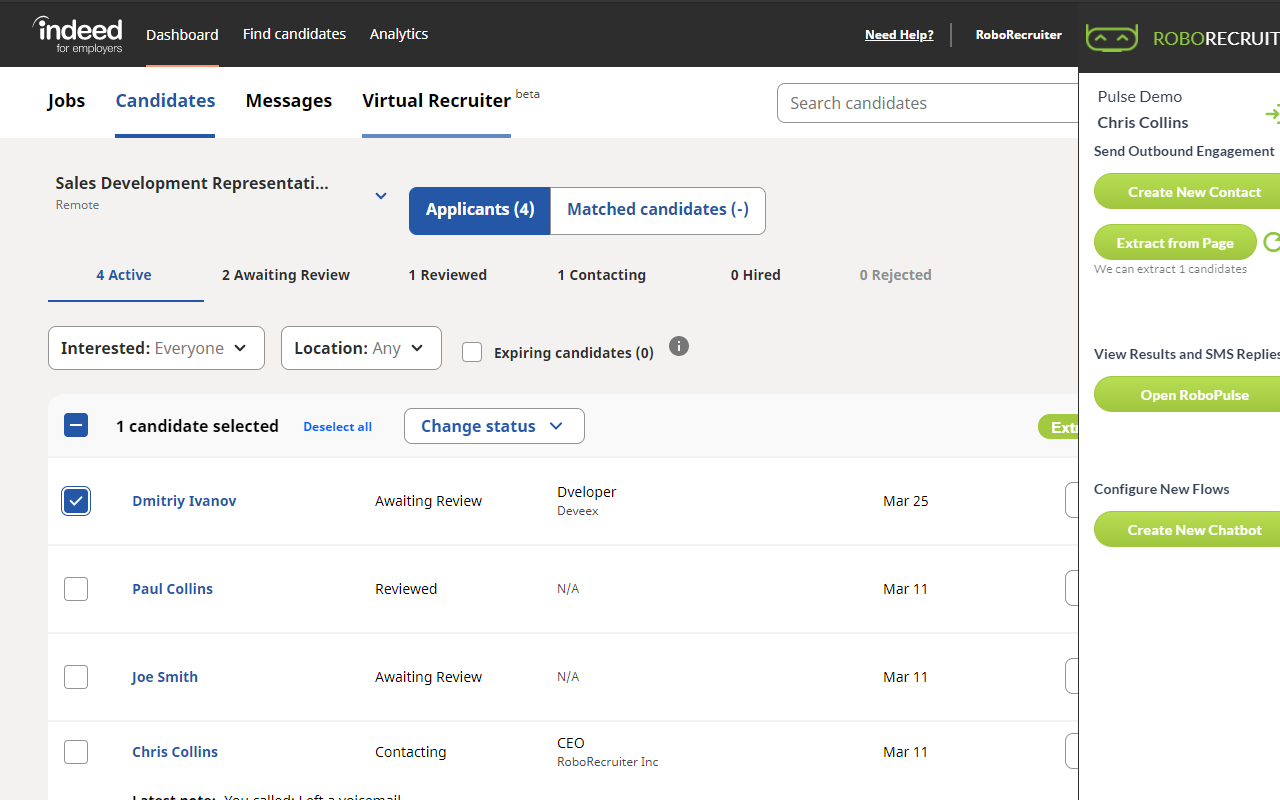The width and height of the screenshot is (1280, 800).
Task: Open Find candidates in top navigation
Action: pyautogui.click(x=294, y=34)
